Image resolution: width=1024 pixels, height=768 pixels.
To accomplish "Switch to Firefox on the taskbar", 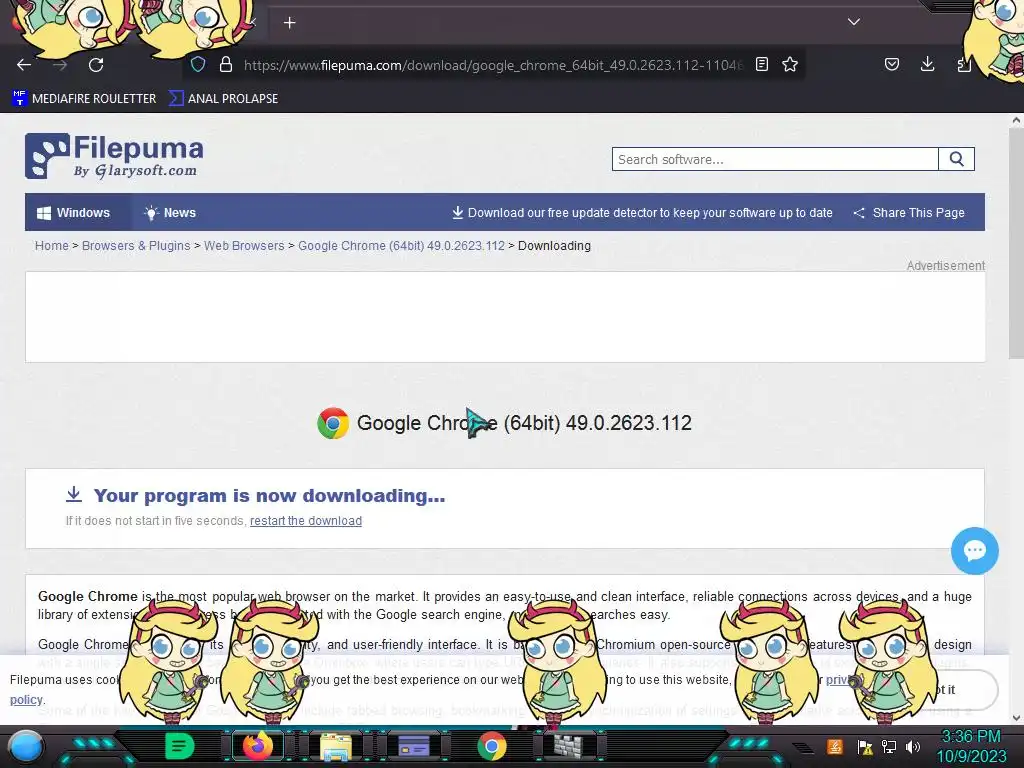I will (258, 746).
